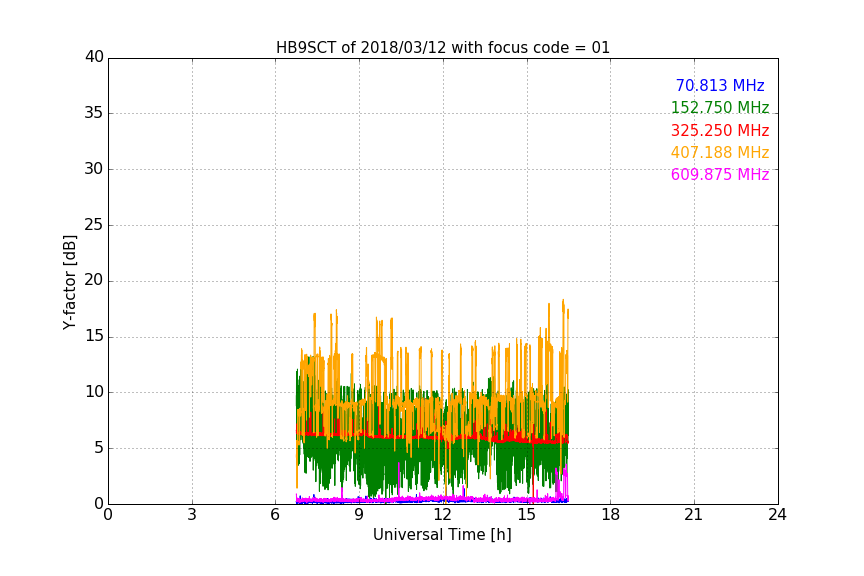Click the y-axis tick label 25
Screen dimensions: 864x576
pyautogui.click(x=94, y=224)
